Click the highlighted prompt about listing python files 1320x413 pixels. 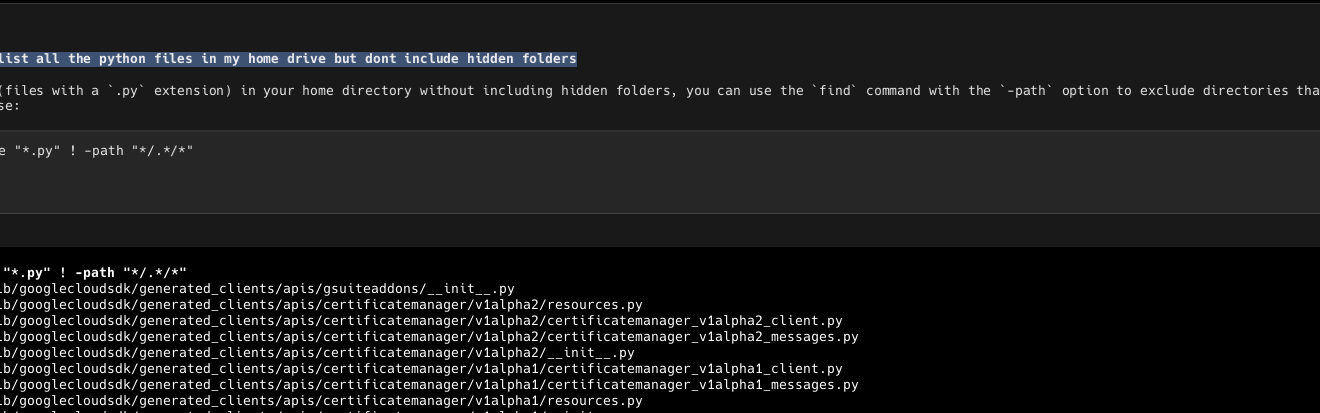pos(288,59)
